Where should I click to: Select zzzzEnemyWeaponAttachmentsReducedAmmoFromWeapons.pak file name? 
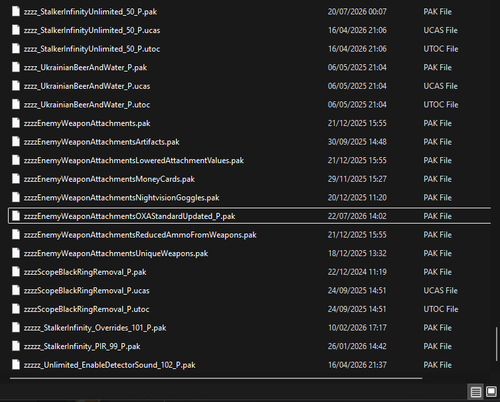[140, 235]
